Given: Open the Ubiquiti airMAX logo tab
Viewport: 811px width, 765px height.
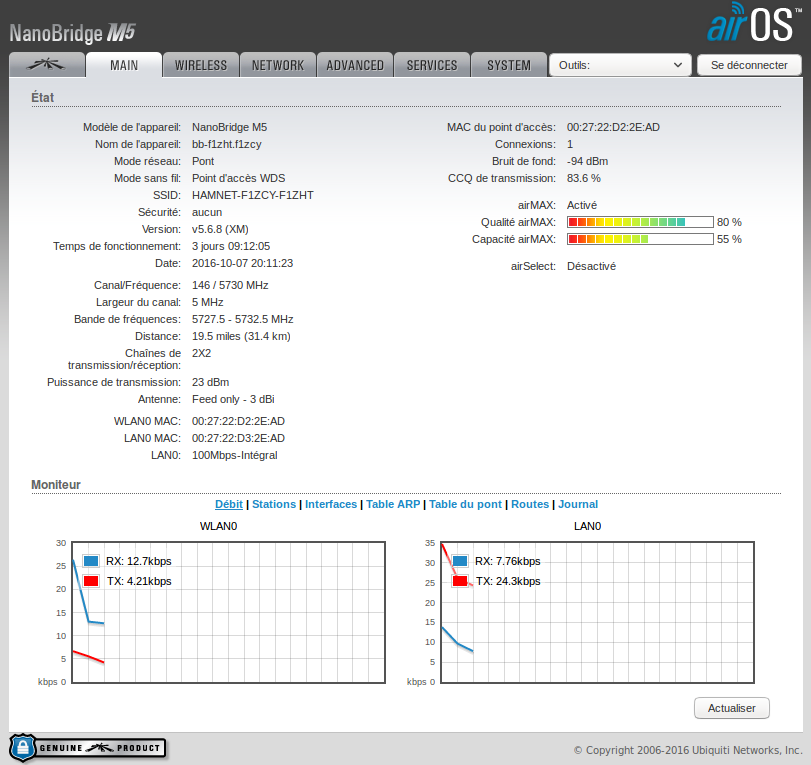Looking at the screenshot, I should point(47,65).
